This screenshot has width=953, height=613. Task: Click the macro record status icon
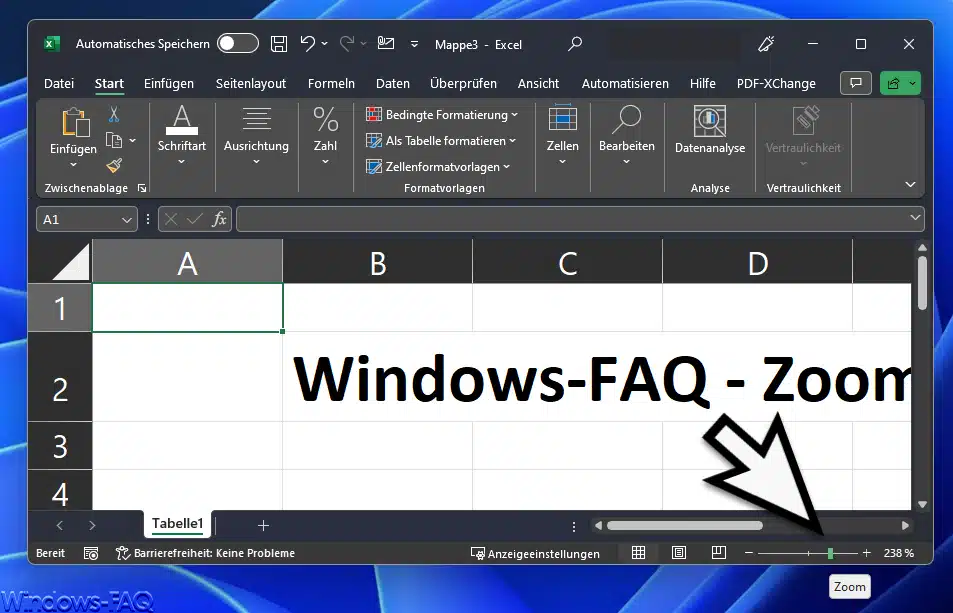[x=91, y=553]
